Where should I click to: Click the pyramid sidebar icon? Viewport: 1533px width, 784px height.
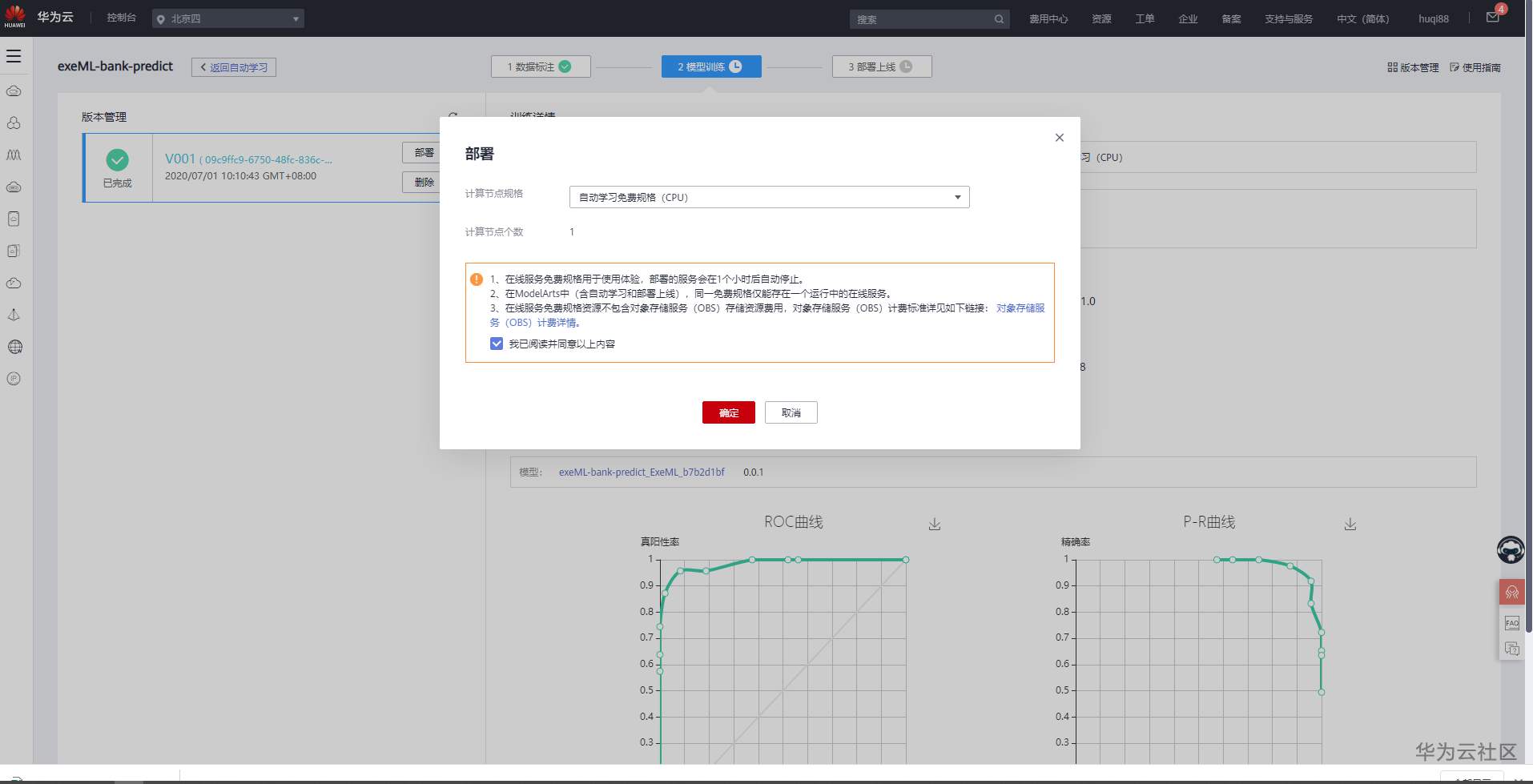pos(14,315)
